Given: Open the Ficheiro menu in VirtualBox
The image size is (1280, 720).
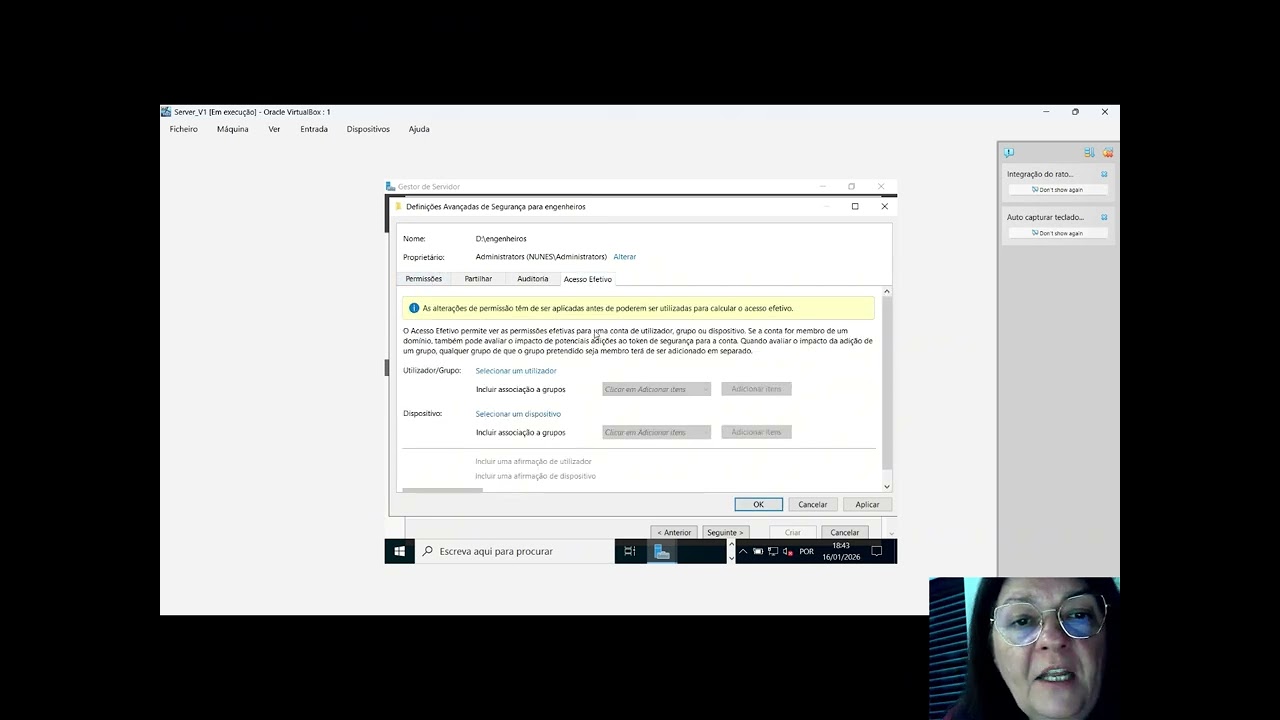Looking at the screenshot, I should coord(183,129).
